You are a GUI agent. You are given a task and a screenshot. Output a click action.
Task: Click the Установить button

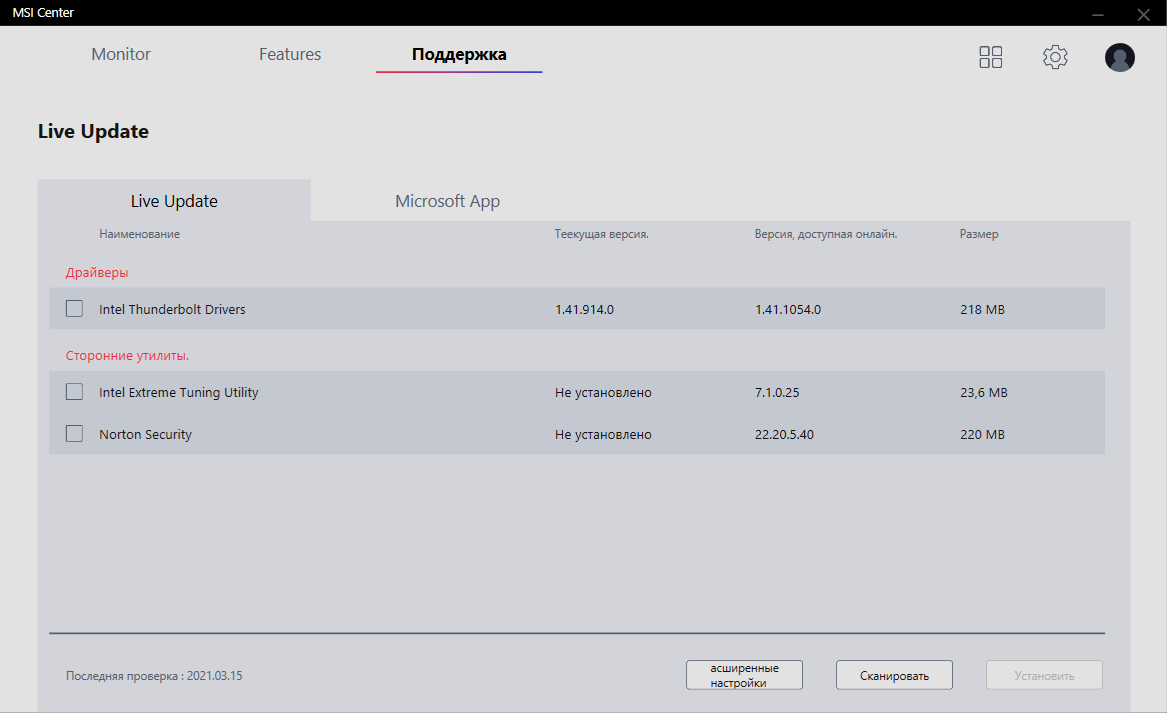[x=1044, y=675]
